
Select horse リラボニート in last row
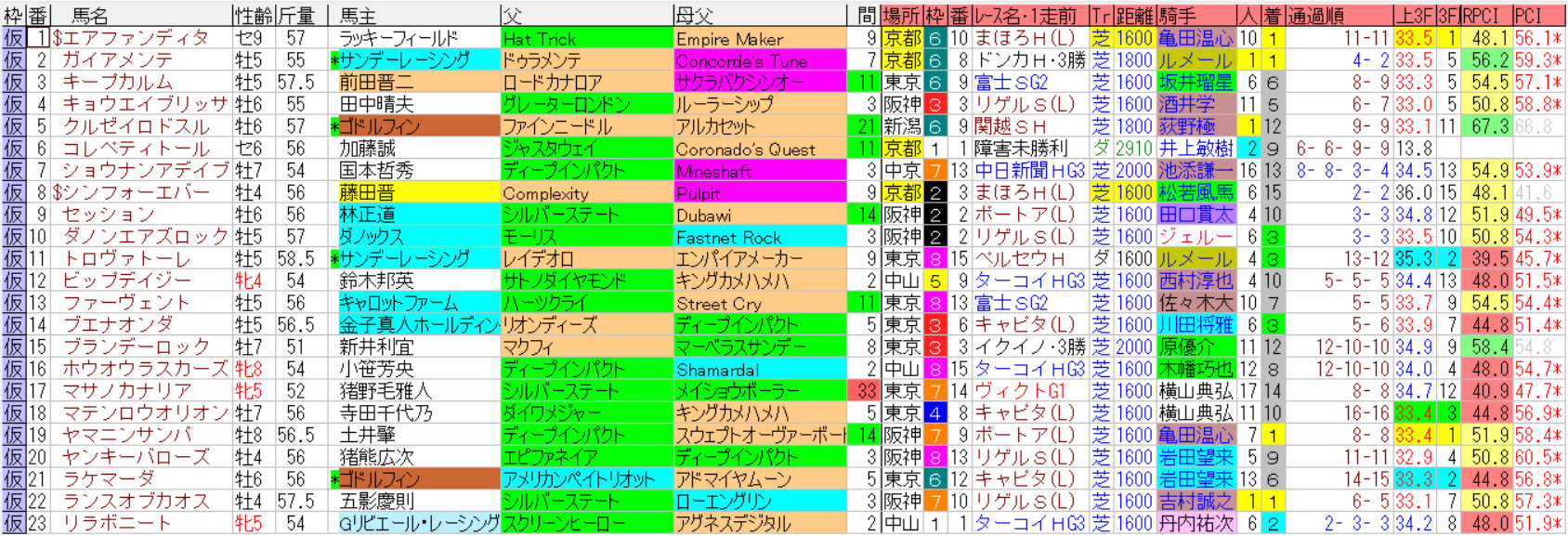click(x=117, y=524)
